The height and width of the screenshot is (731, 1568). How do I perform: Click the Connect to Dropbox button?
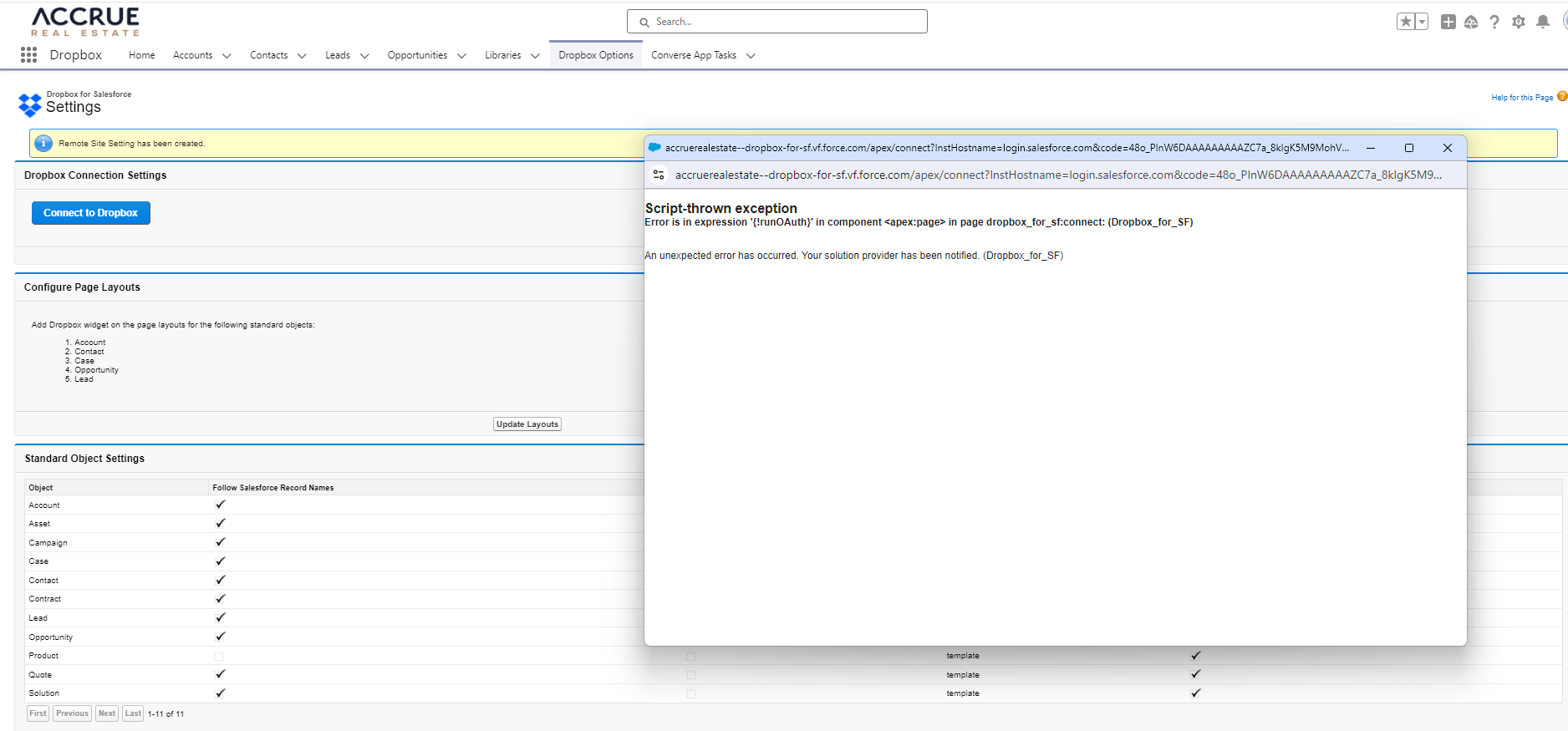91,213
